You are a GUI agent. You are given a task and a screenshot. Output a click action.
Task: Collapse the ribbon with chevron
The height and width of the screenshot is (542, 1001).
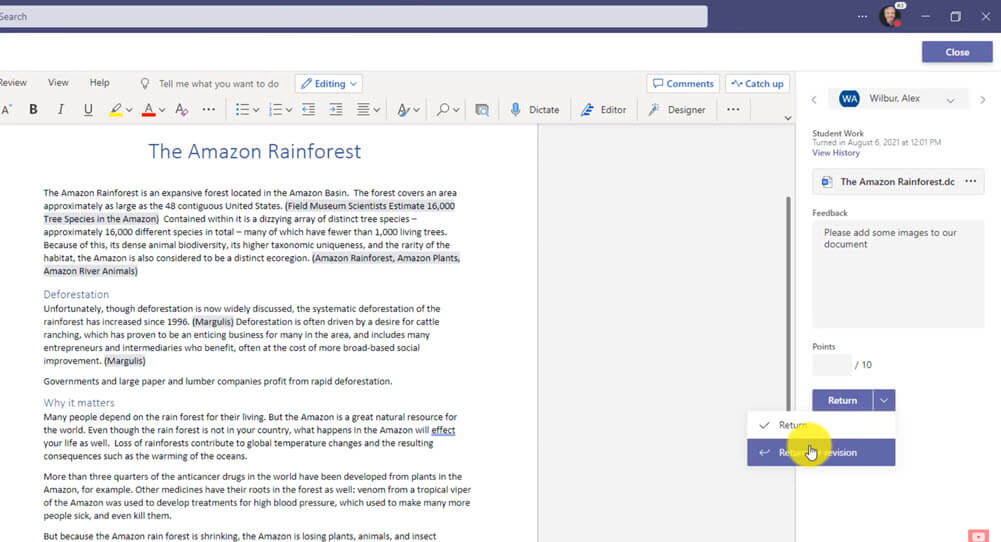pyautogui.click(x=788, y=118)
